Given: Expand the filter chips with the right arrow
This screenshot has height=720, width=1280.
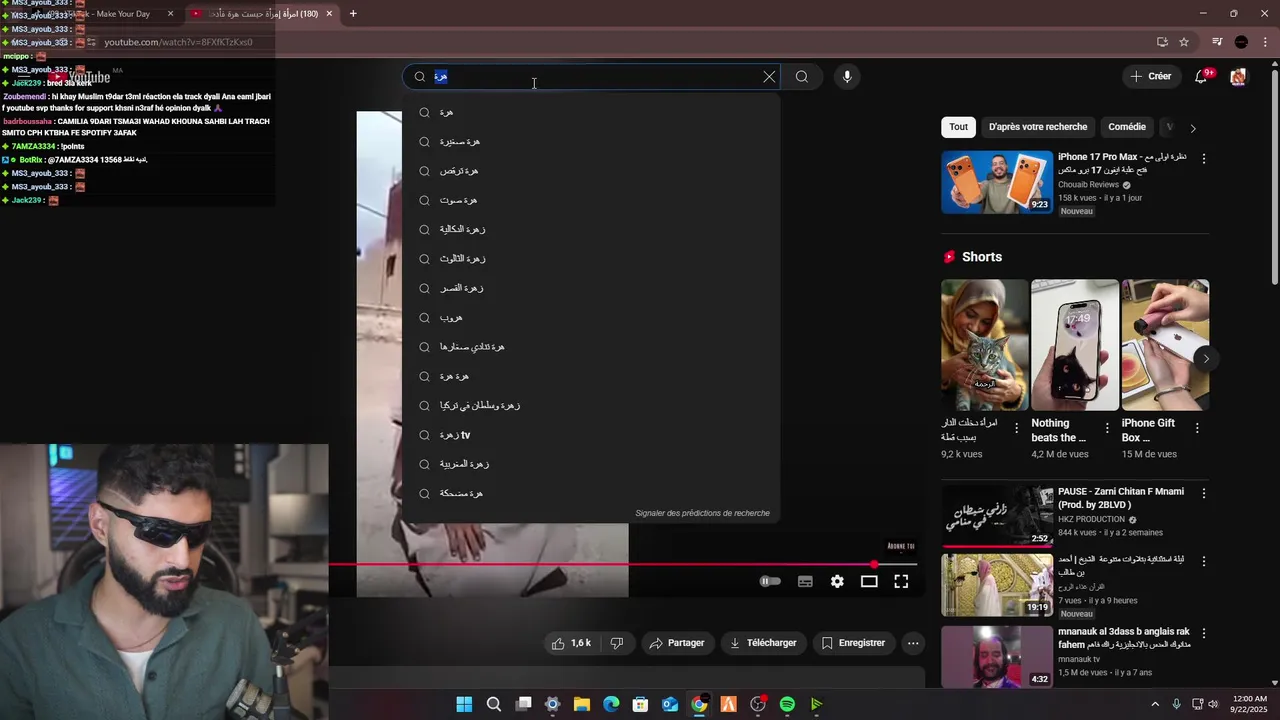Looking at the screenshot, I should tap(1192, 128).
